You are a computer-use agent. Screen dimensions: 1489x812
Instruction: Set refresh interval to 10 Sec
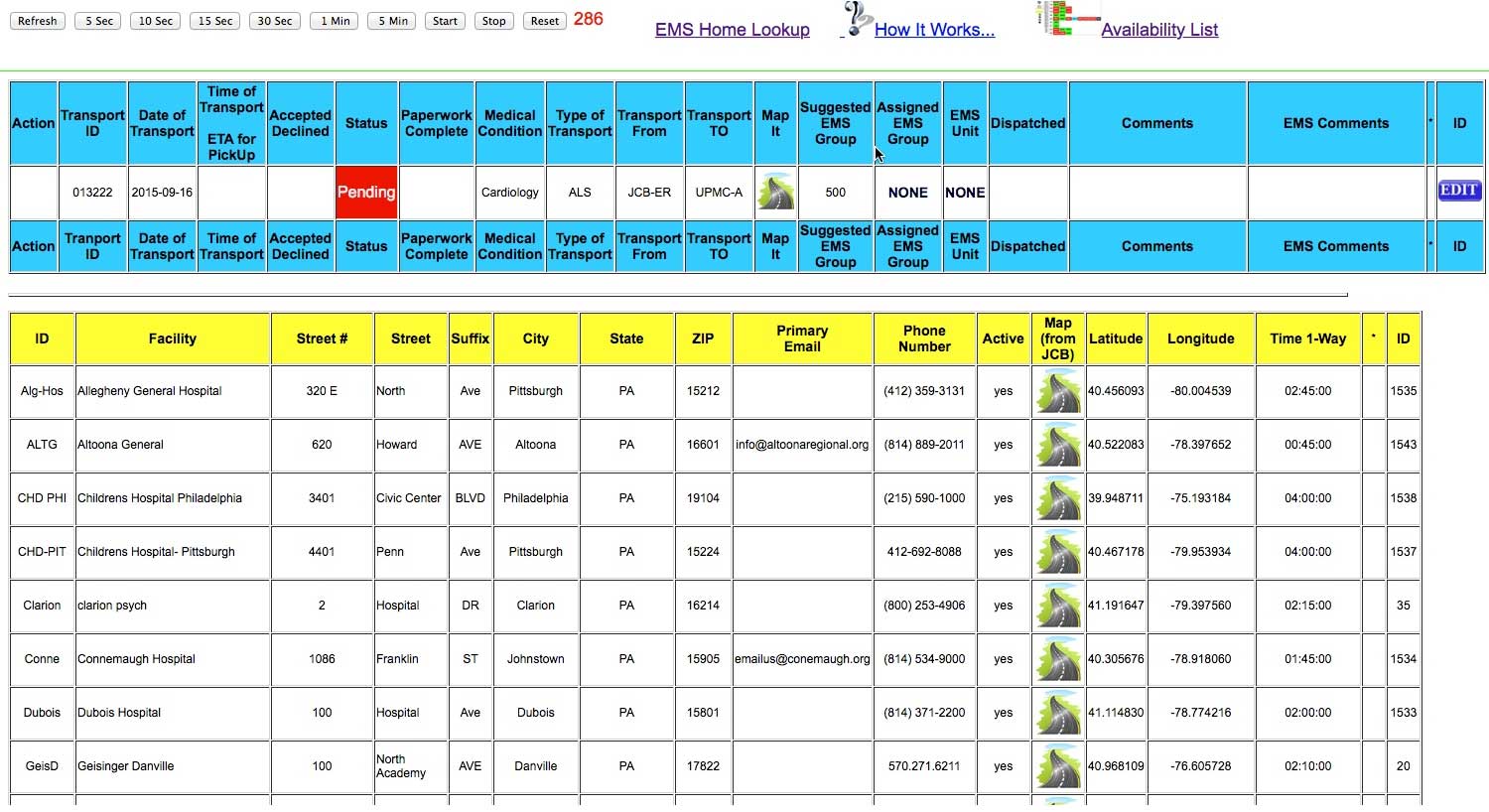[x=156, y=21]
